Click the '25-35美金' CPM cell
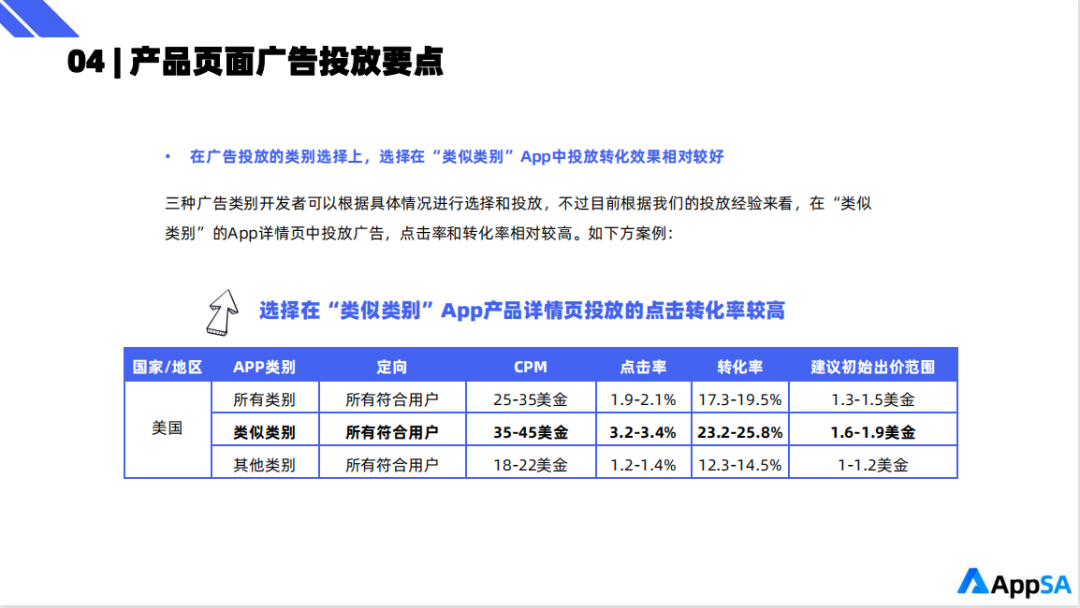1080x608 pixels. tap(530, 399)
